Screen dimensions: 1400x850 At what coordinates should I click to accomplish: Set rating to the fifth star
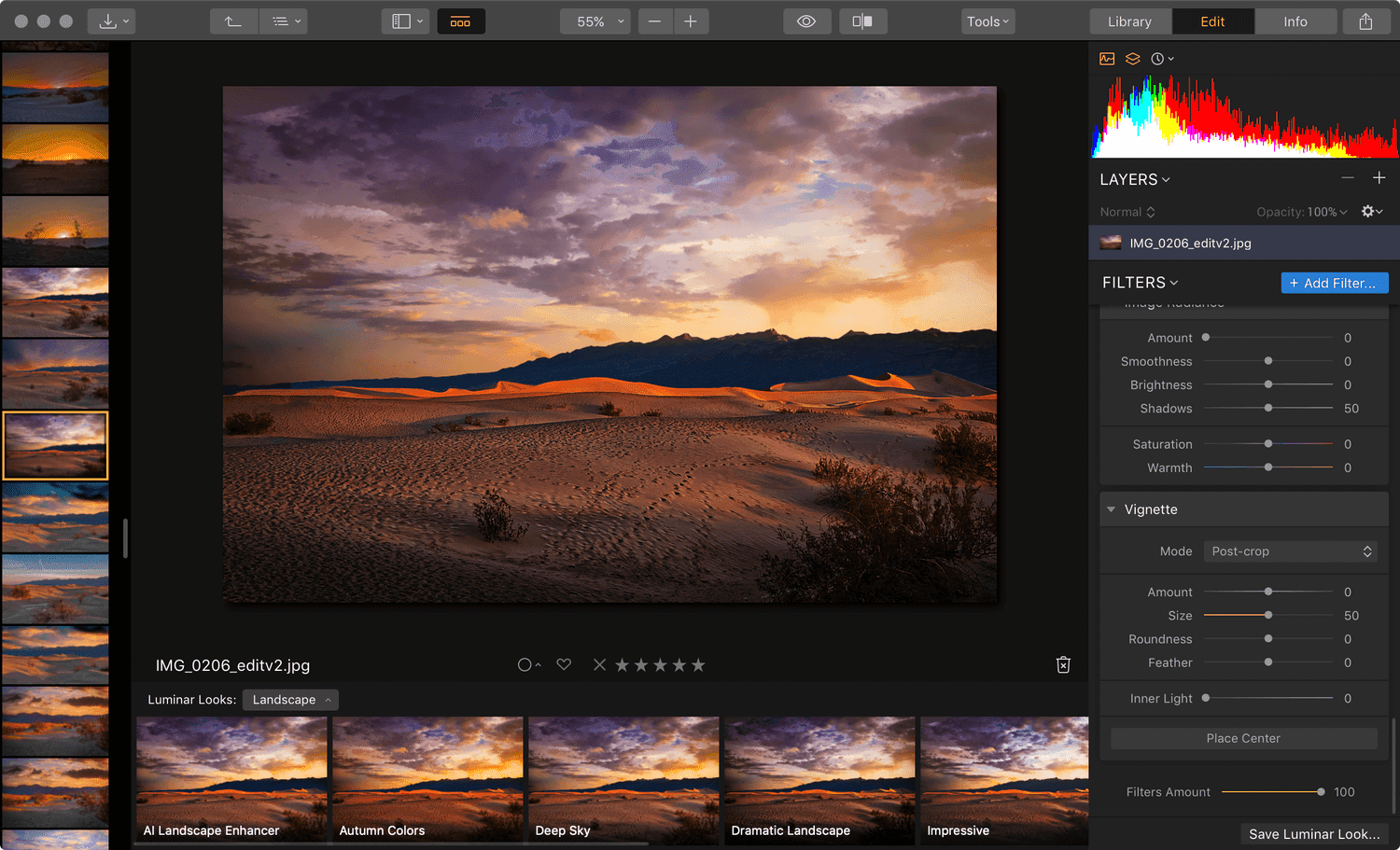698,664
